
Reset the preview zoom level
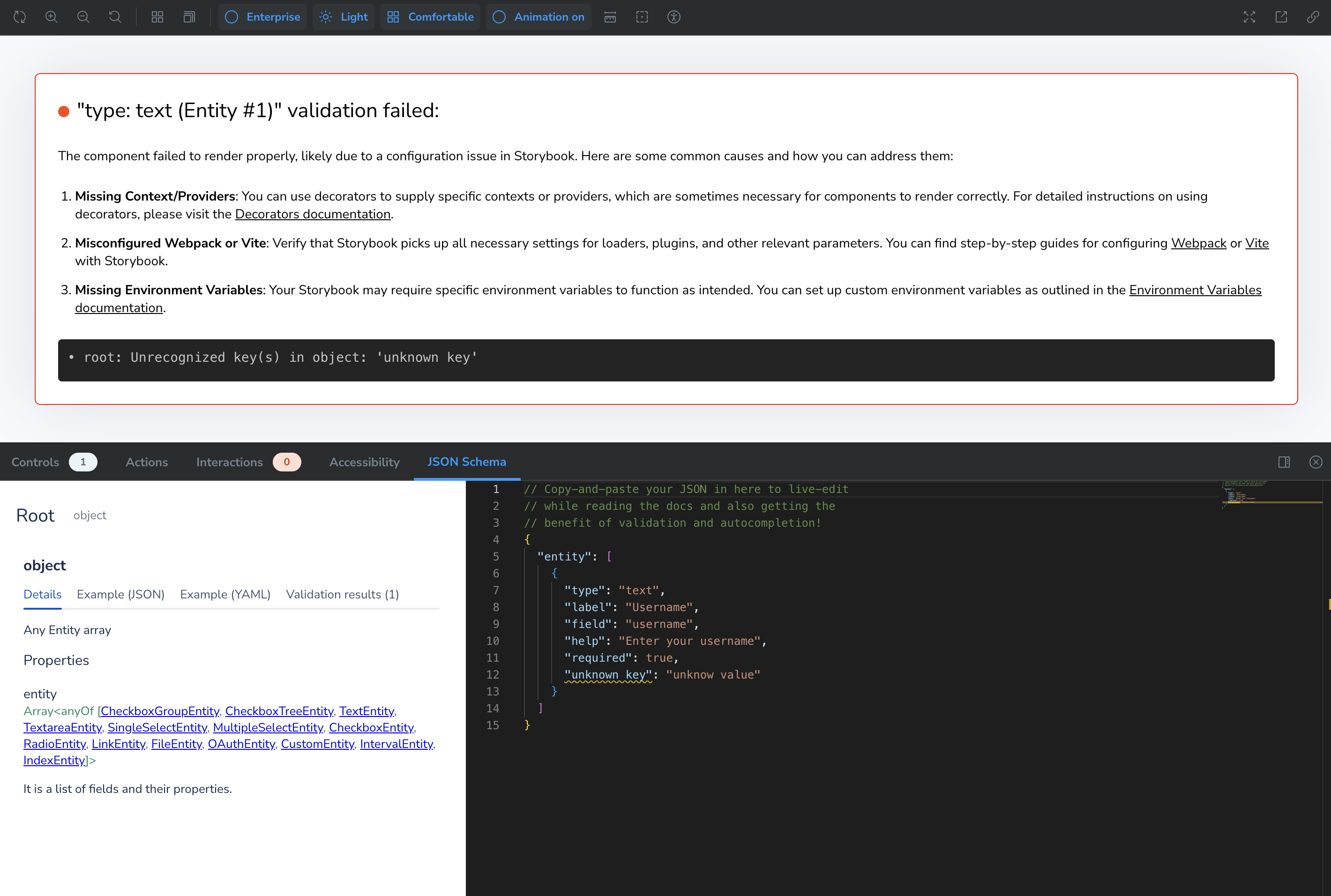115,17
